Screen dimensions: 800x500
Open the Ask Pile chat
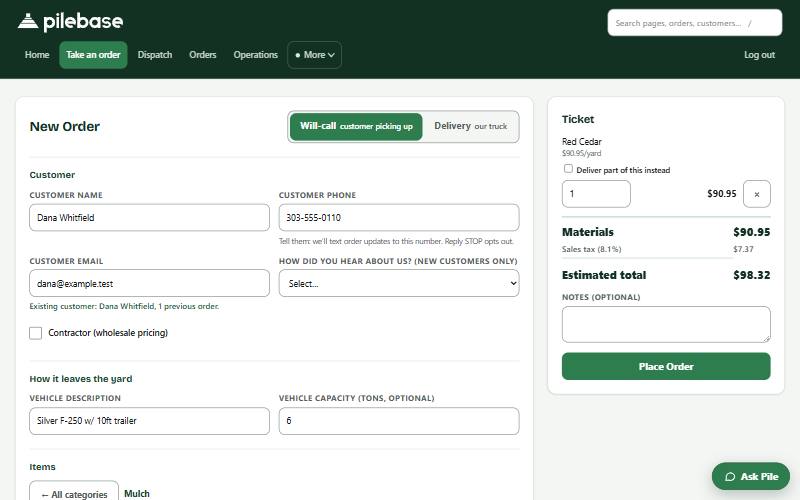(x=751, y=477)
